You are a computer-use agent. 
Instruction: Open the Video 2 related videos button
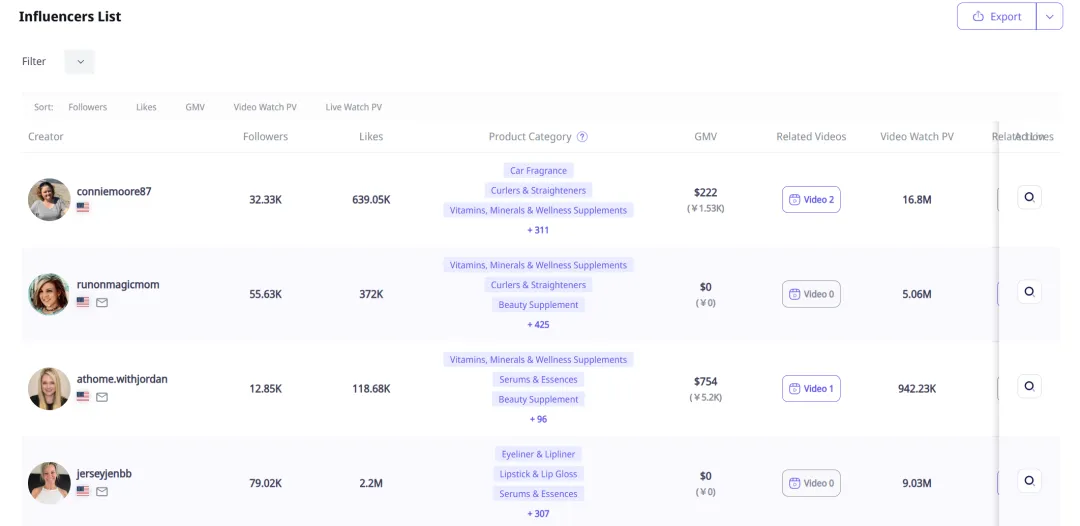(x=811, y=200)
